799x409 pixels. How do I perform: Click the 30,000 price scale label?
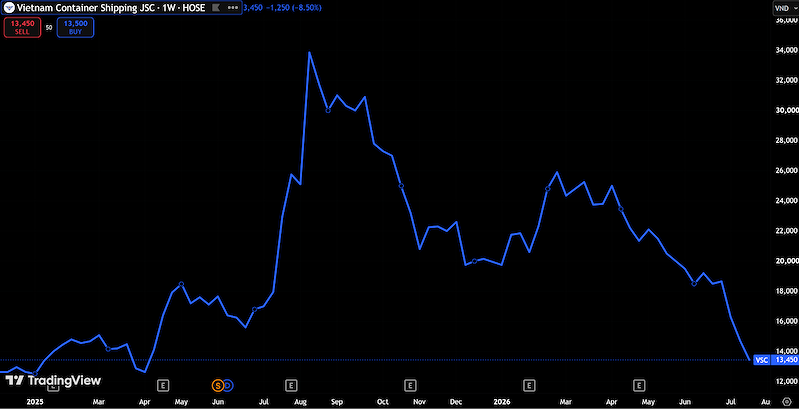tap(785, 111)
